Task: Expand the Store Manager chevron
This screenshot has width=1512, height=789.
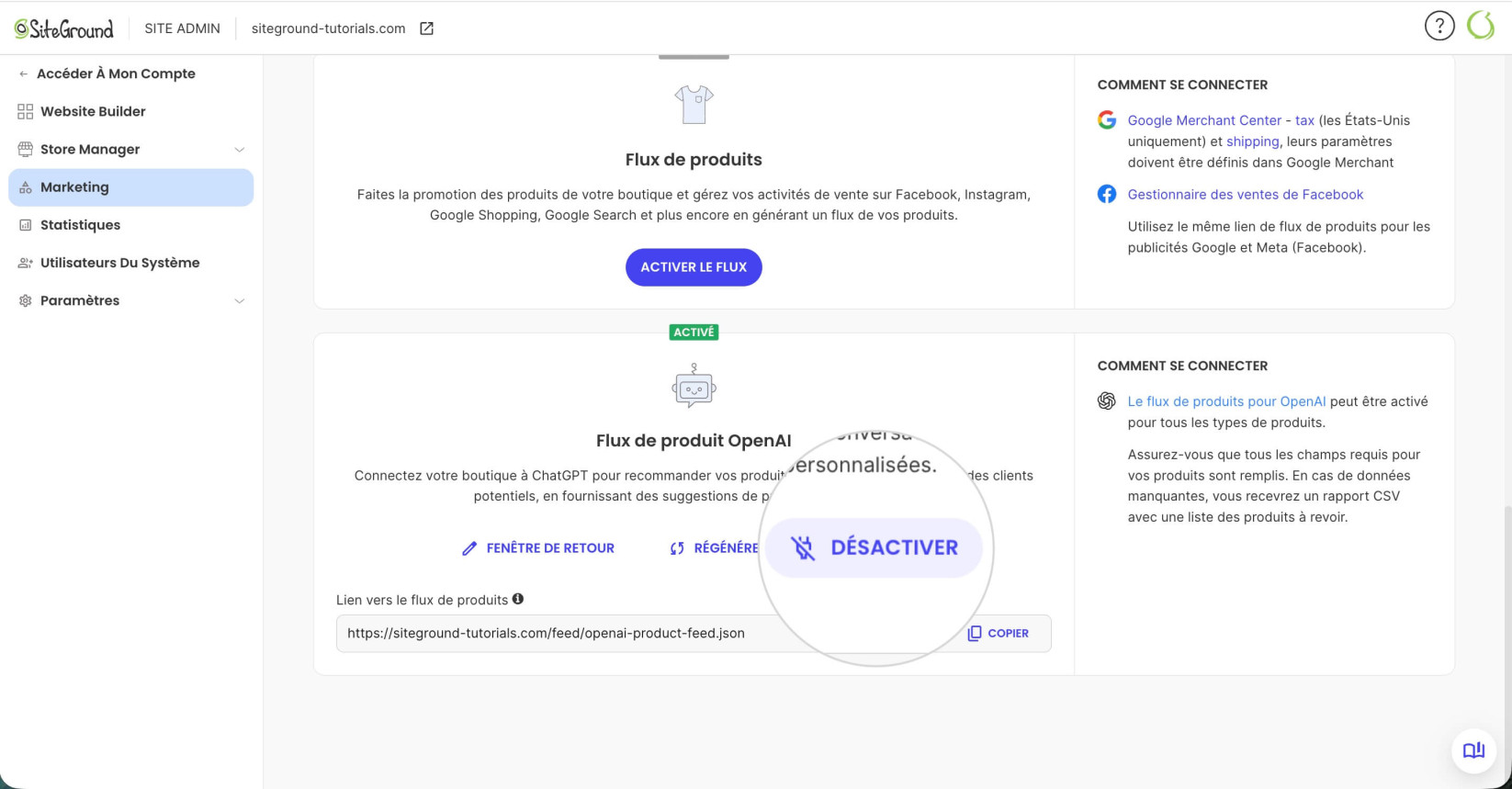Action: click(x=239, y=150)
